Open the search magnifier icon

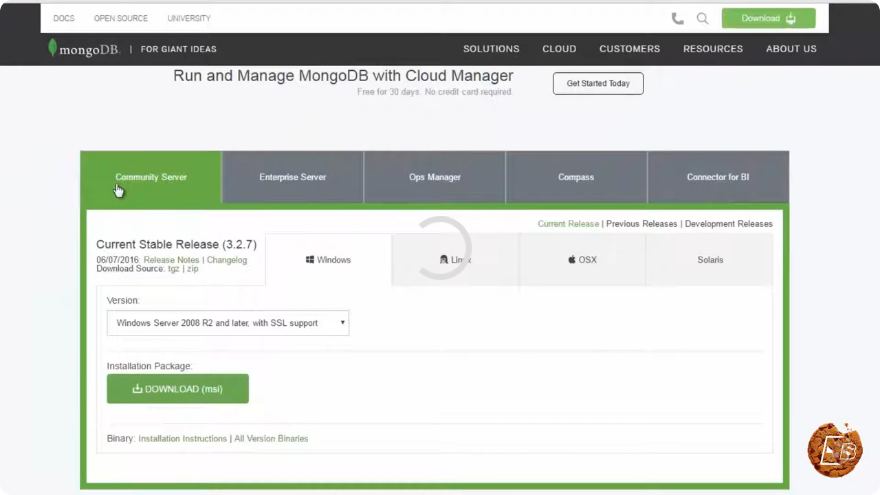[702, 19]
